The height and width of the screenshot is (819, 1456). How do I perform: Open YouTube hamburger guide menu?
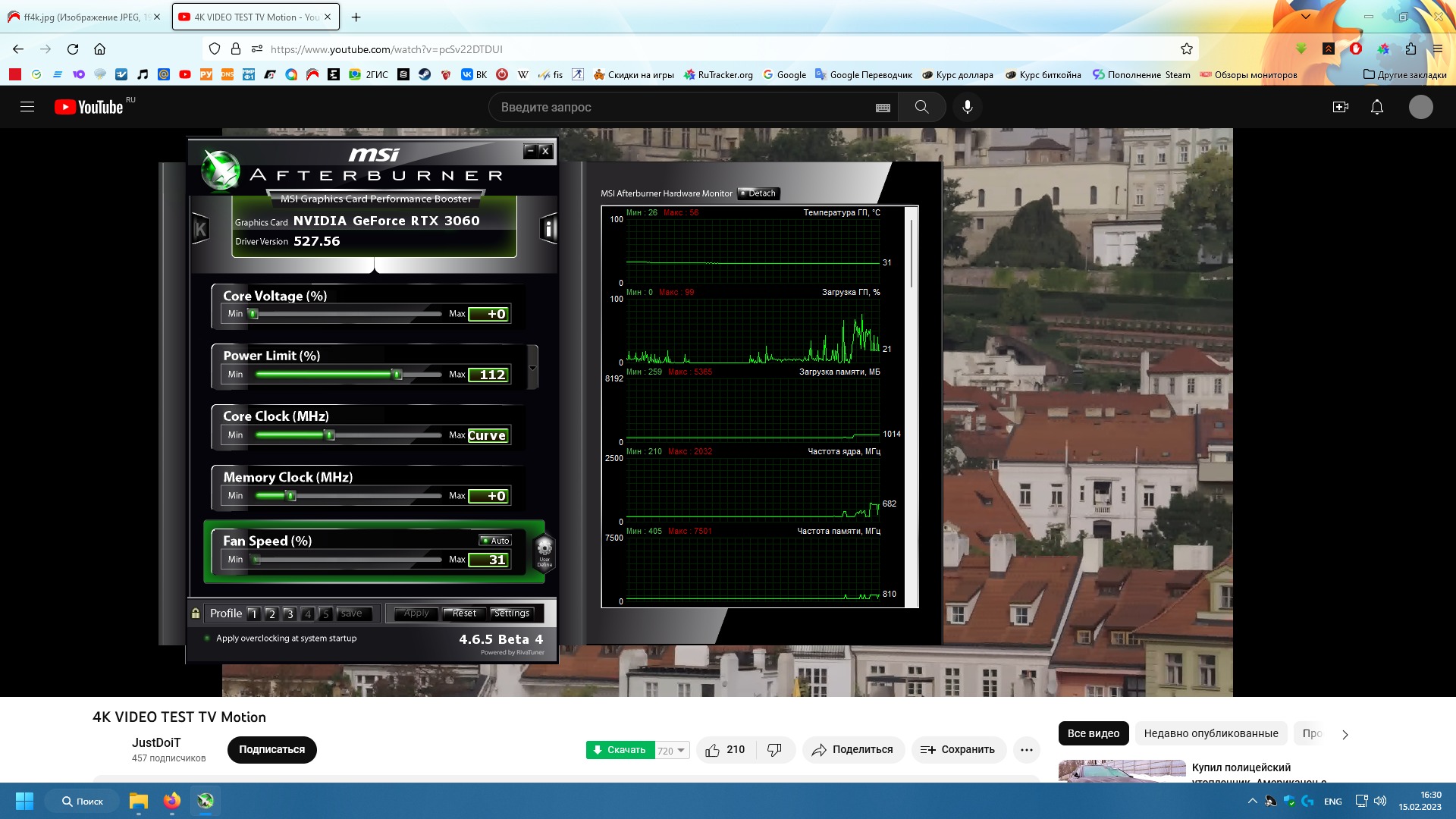[27, 107]
